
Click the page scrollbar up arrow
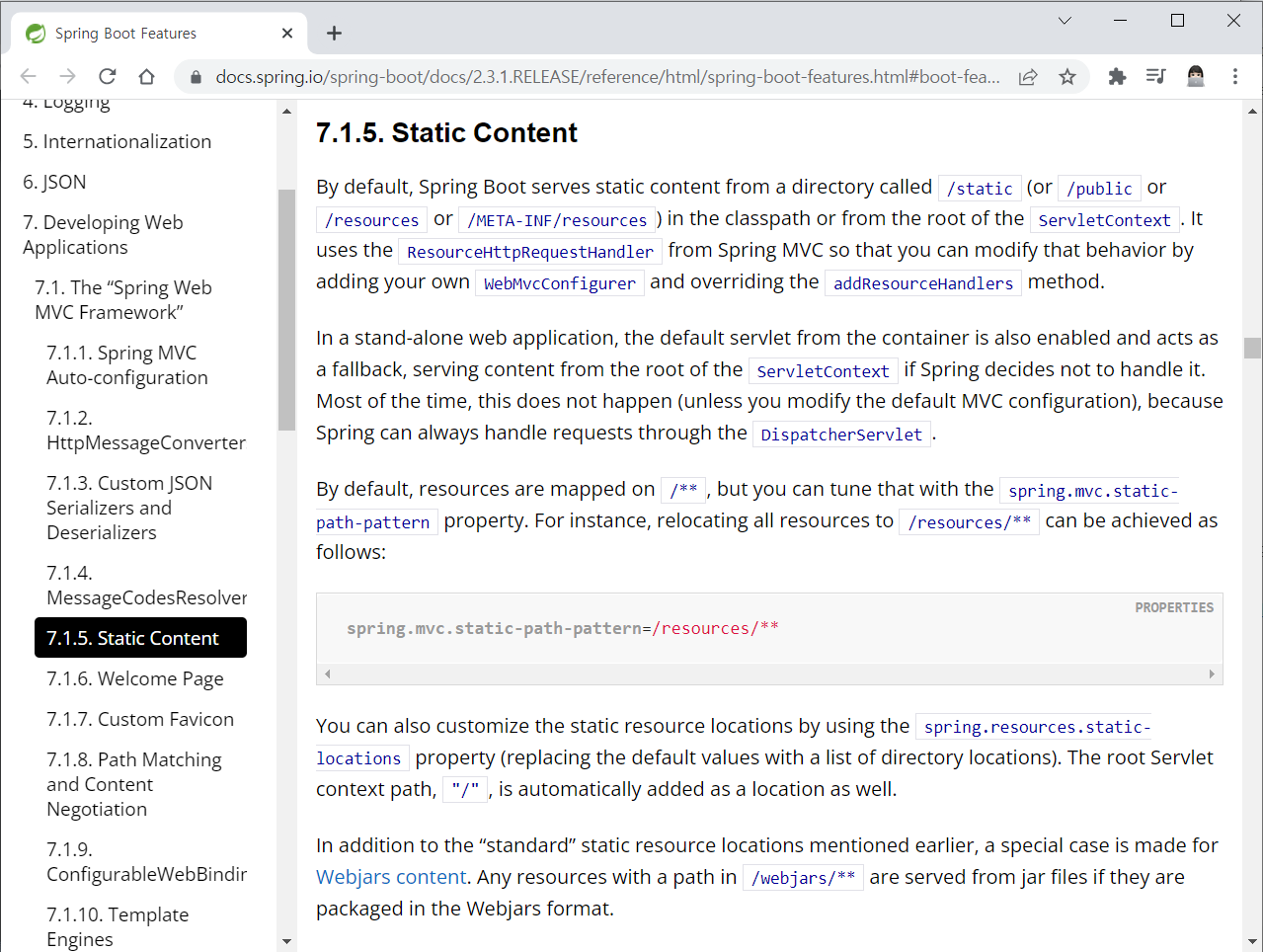(1252, 111)
